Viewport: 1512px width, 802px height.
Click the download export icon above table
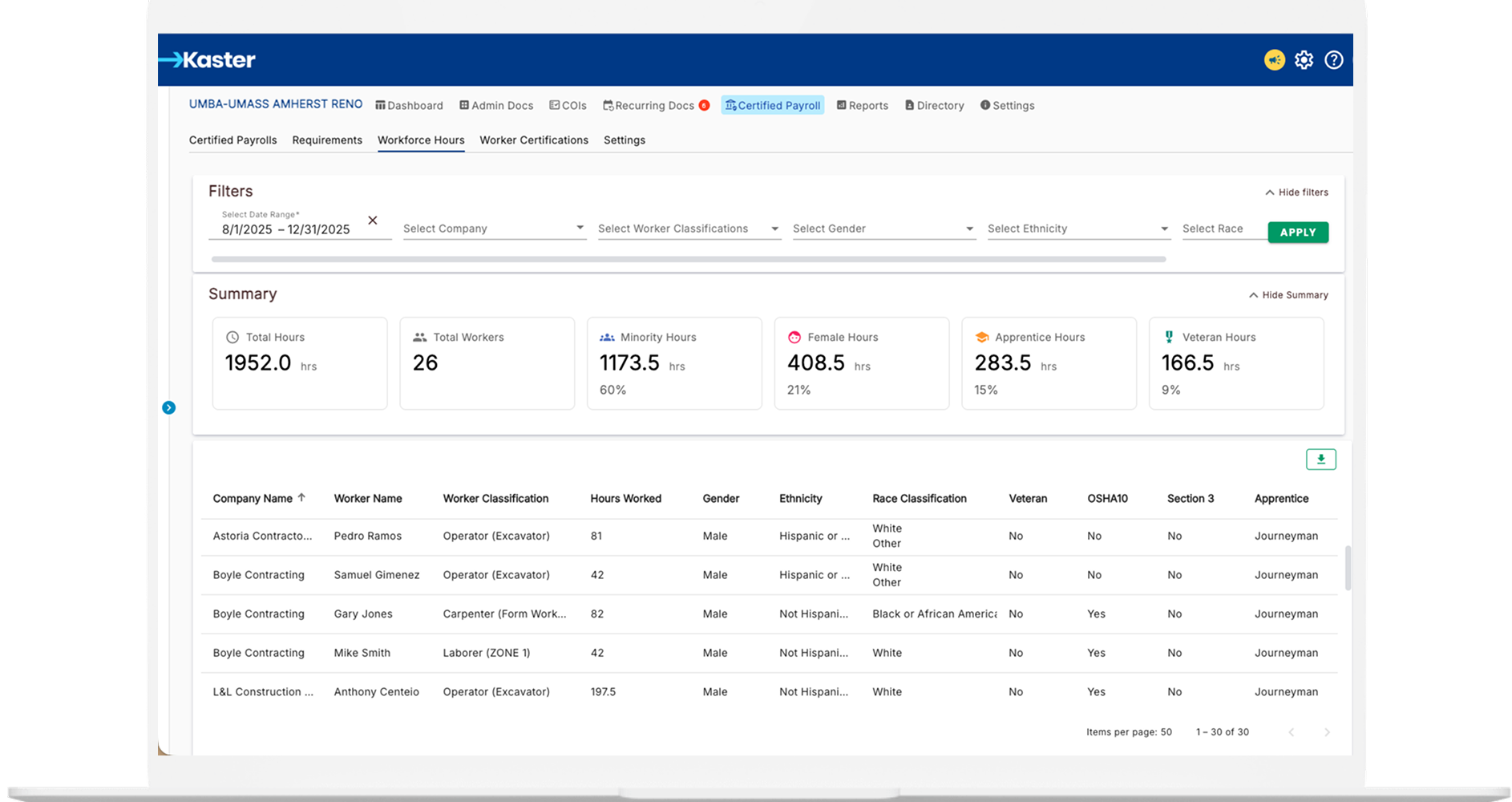coord(1320,460)
